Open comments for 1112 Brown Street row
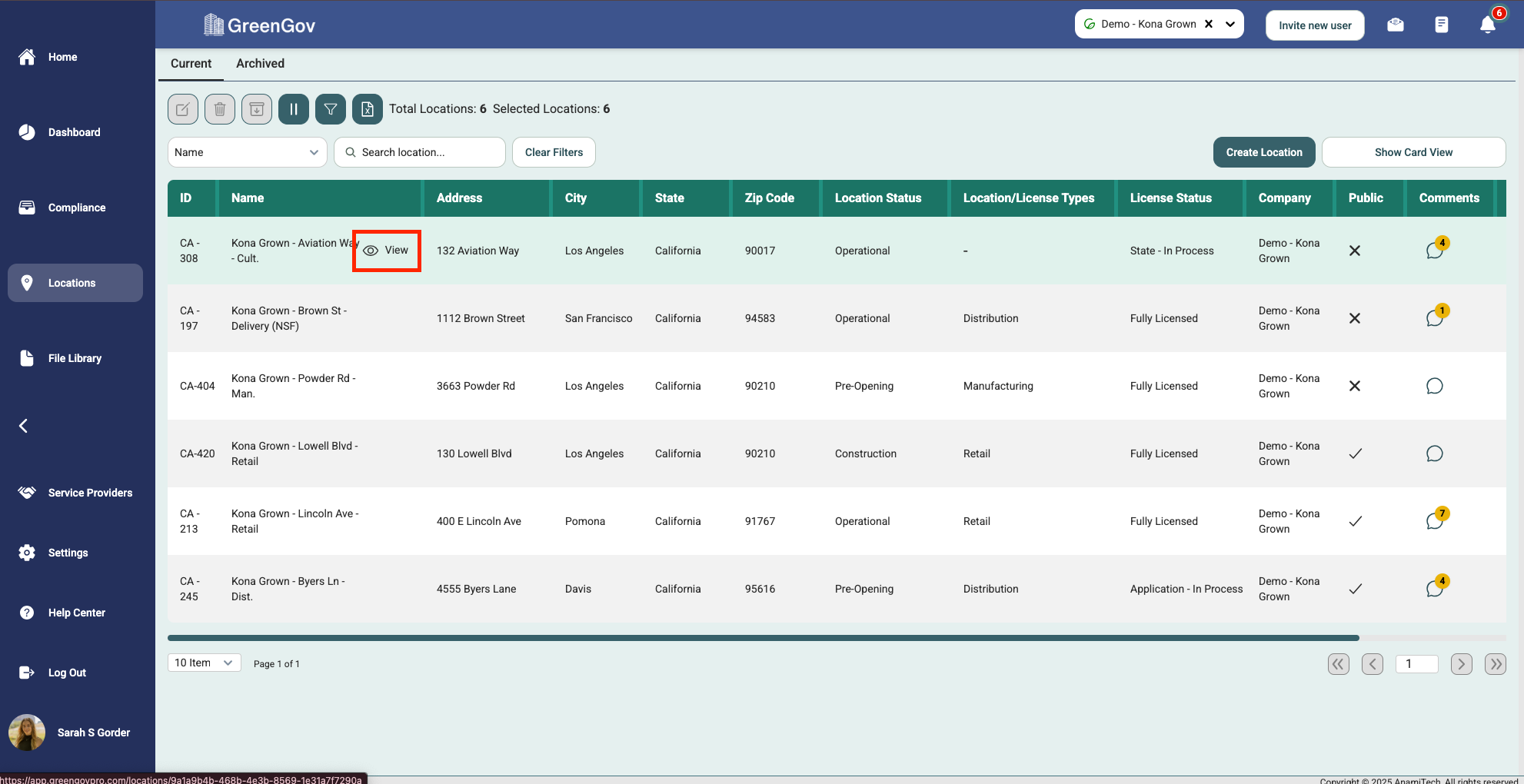This screenshot has height=784, width=1524. 1435,318
